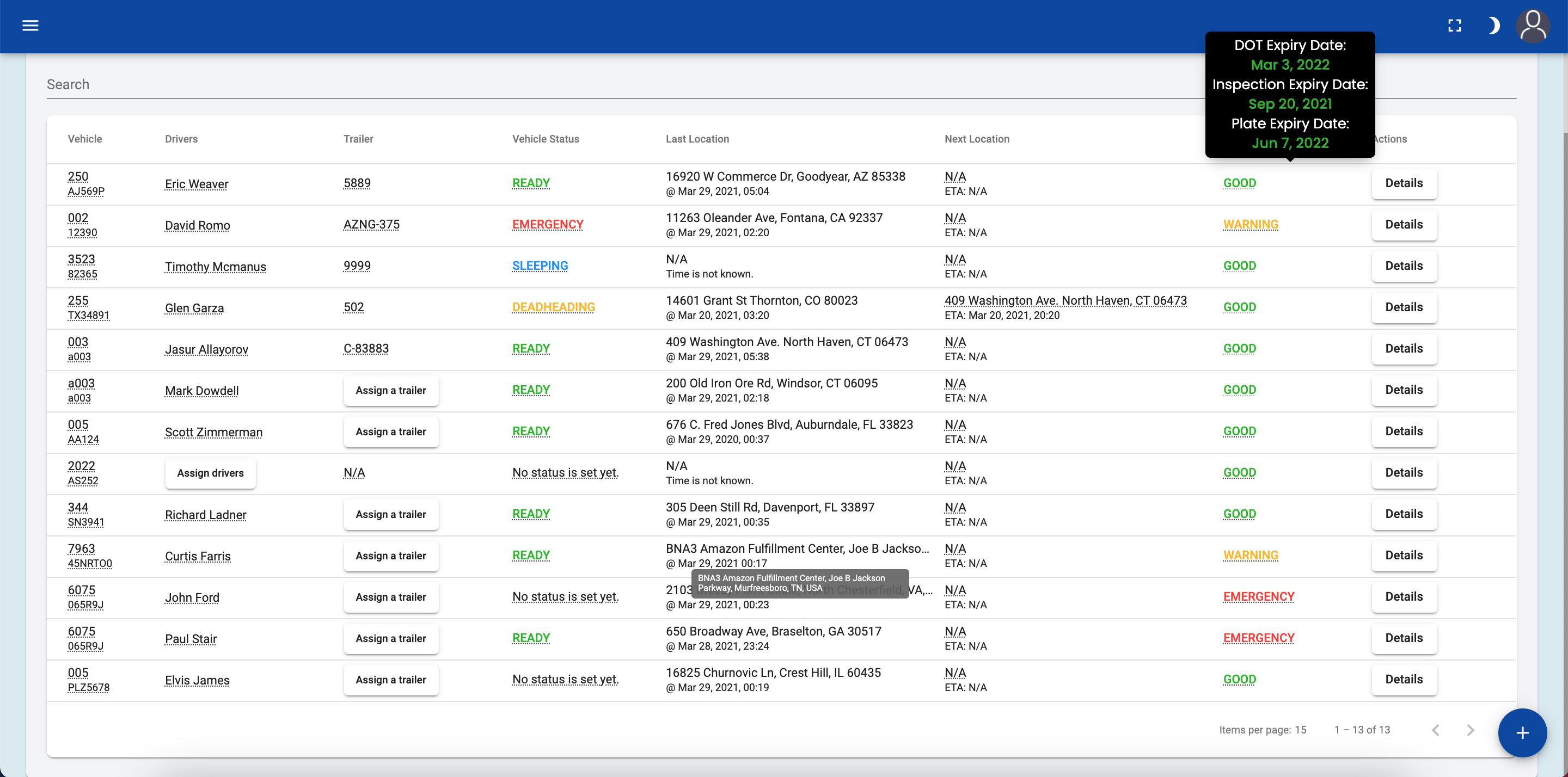The width and height of the screenshot is (1568, 777).
Task: Open the DEADHEADING status for Glen Garza
Action: [x=553, y=307]
